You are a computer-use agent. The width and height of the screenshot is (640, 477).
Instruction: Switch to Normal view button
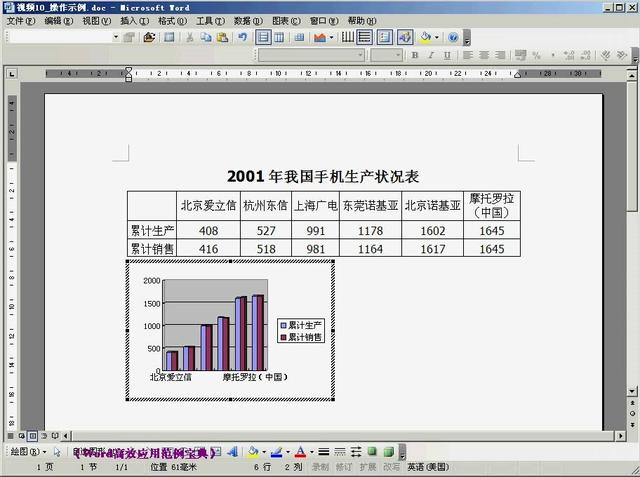11,436
